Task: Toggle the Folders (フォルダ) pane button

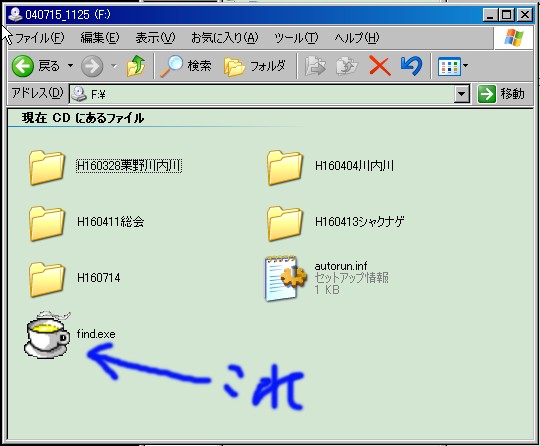Action: [x=255, y=66]
